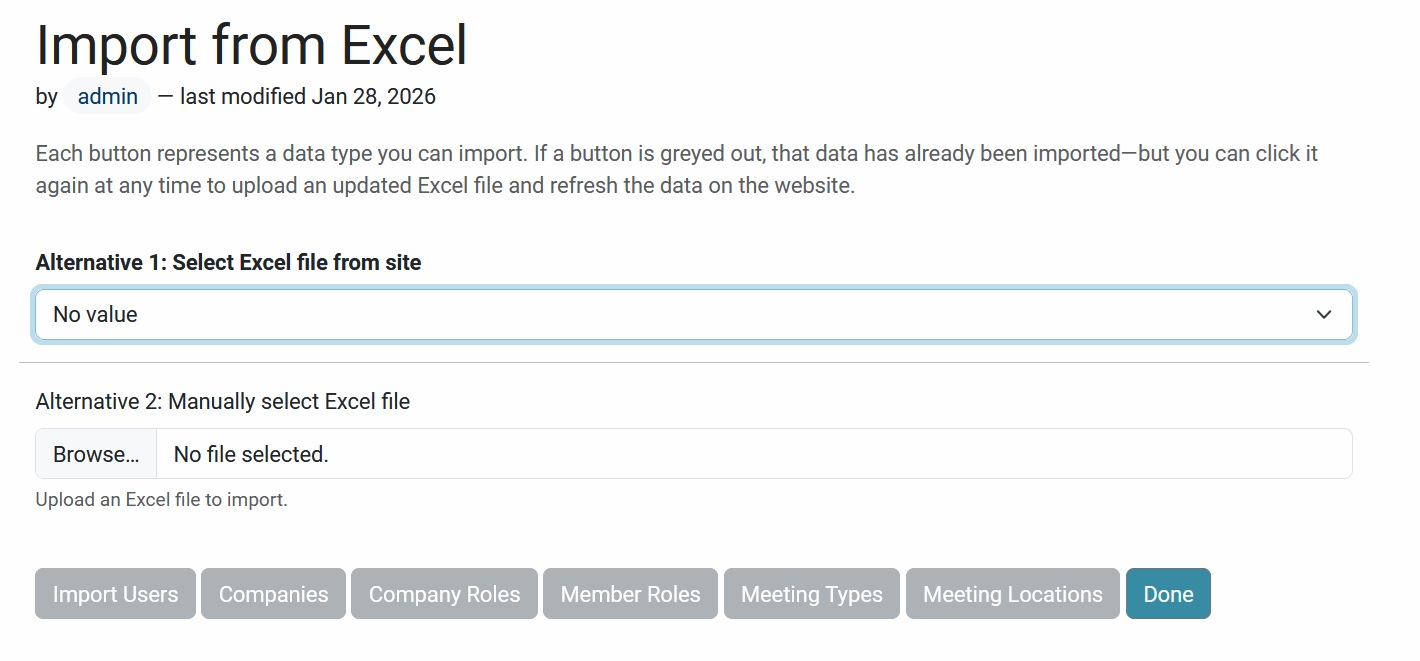Click the 'Import from Excel' page heading
This screenshot has height=661, width=1420.
[251, 44]
